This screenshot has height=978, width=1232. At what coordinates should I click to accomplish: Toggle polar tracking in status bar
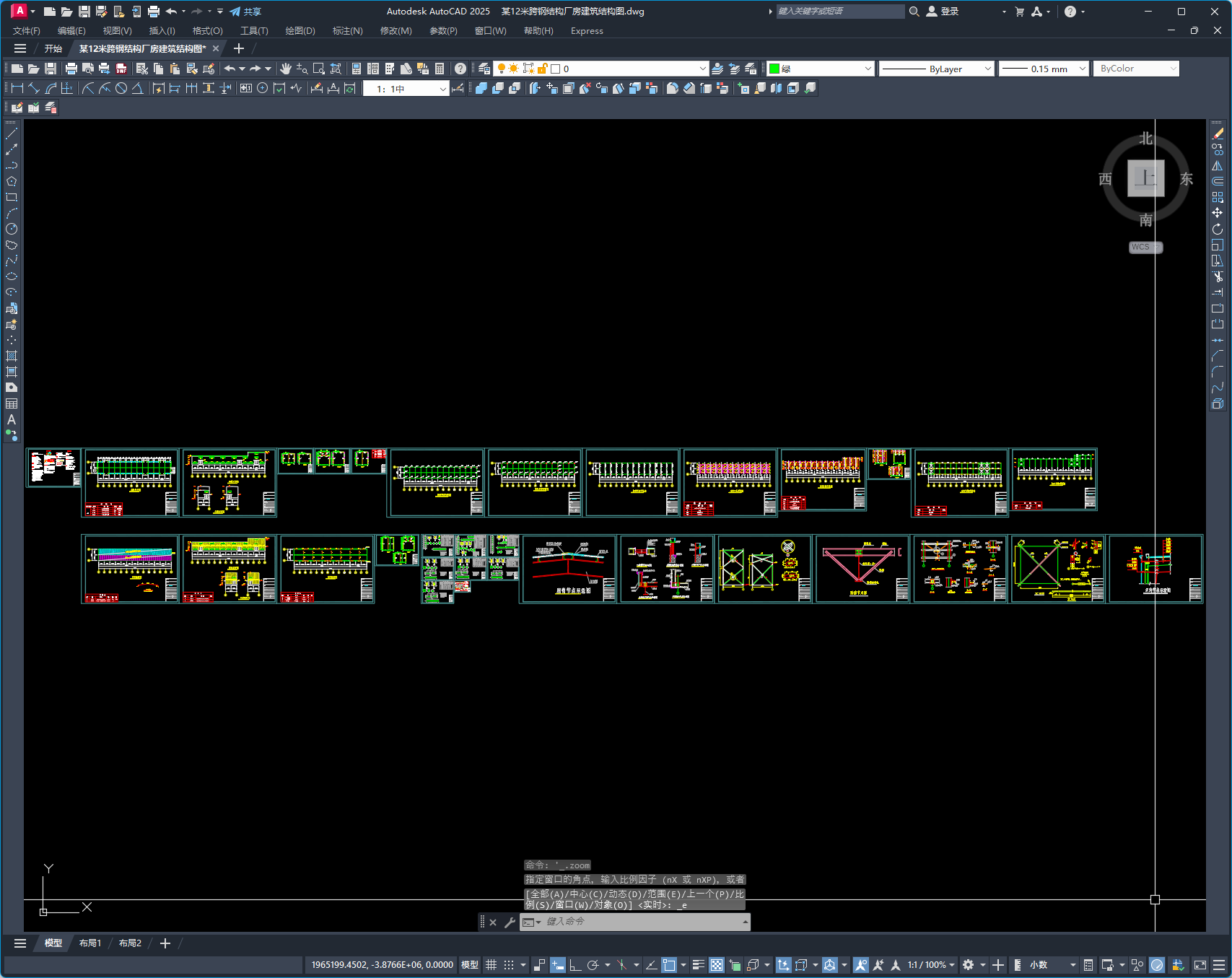[593, 965]
